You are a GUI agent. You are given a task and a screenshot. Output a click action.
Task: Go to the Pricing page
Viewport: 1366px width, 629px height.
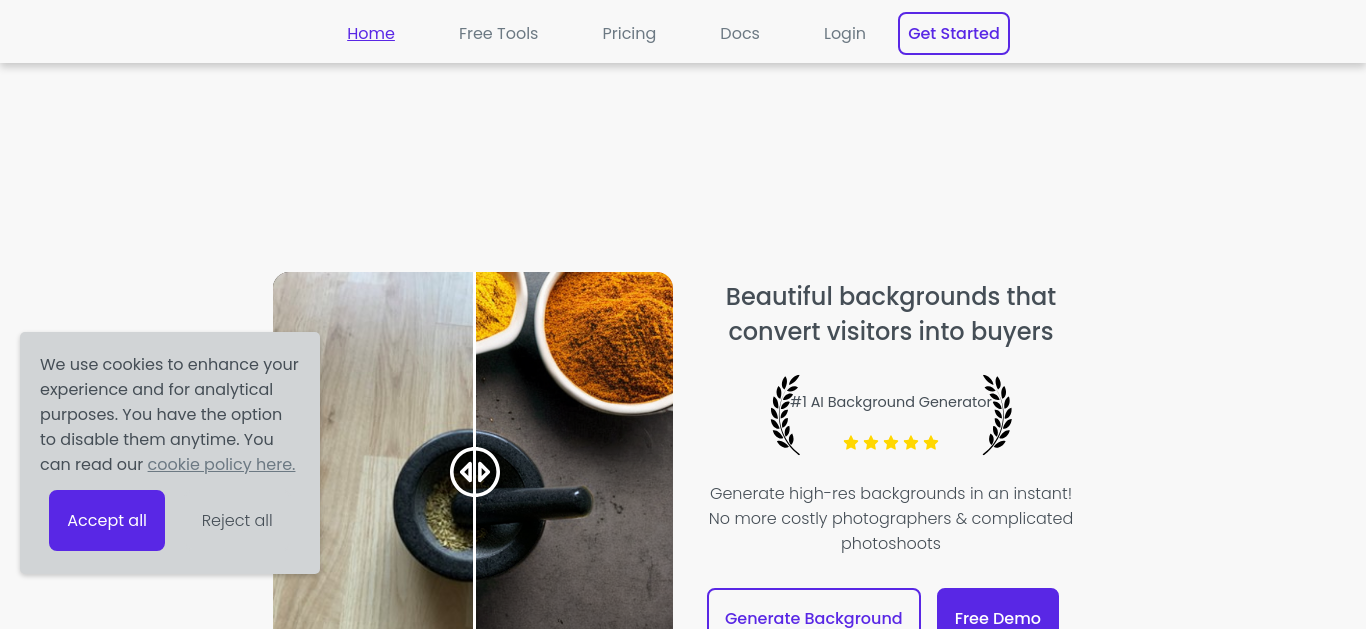coord(629,34)
